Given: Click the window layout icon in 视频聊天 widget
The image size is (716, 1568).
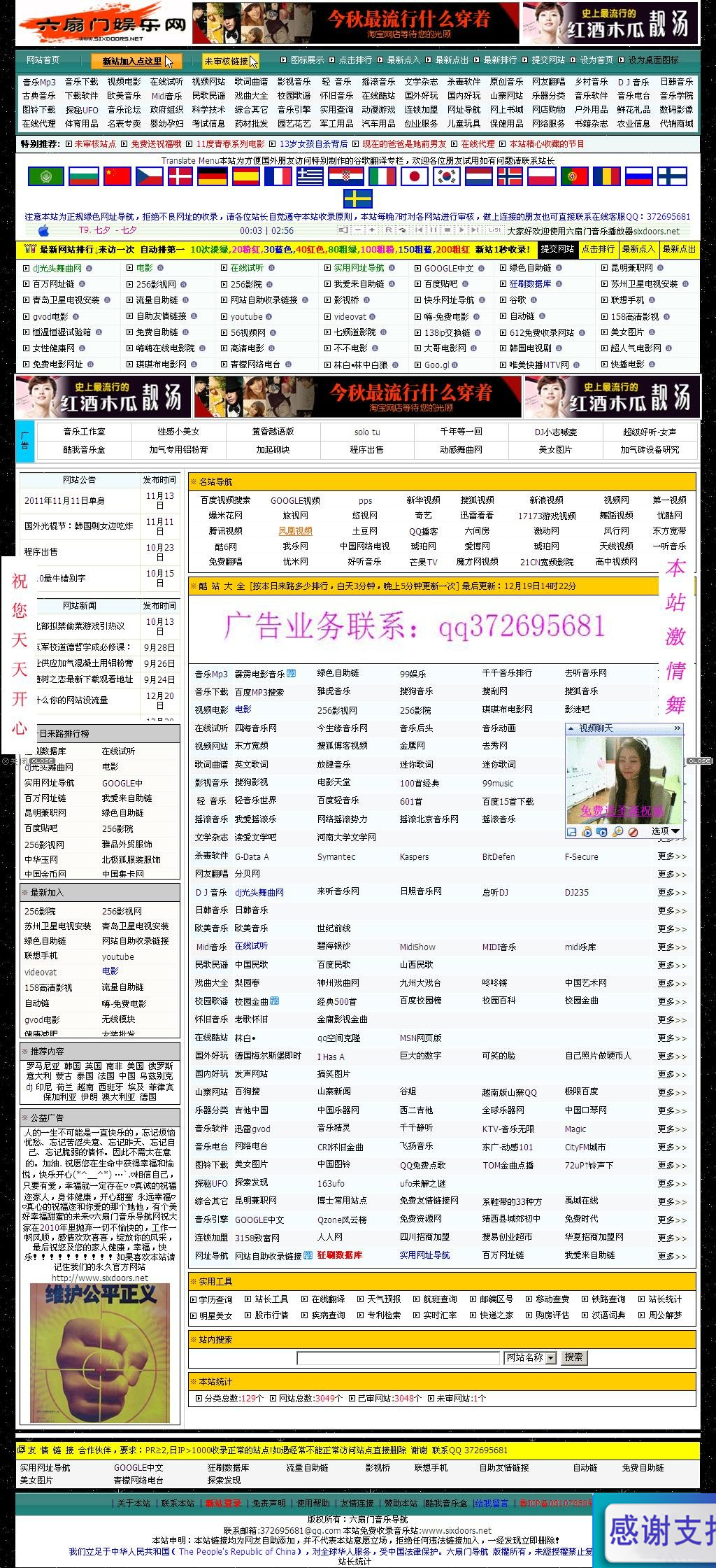Looking at the screenshot, I should 571,832.
